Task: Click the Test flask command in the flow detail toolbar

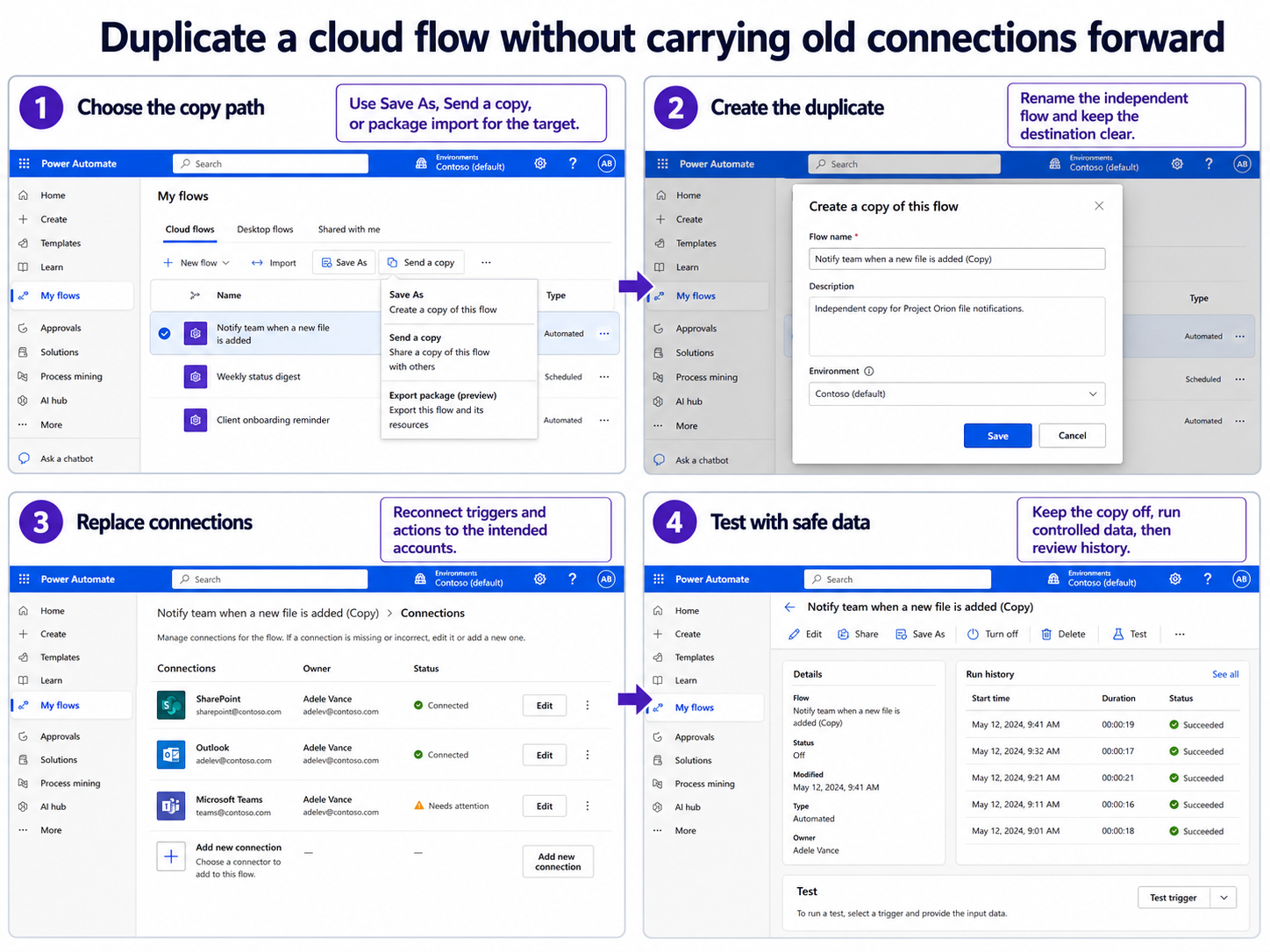Action: click(x=1130, y=634)
